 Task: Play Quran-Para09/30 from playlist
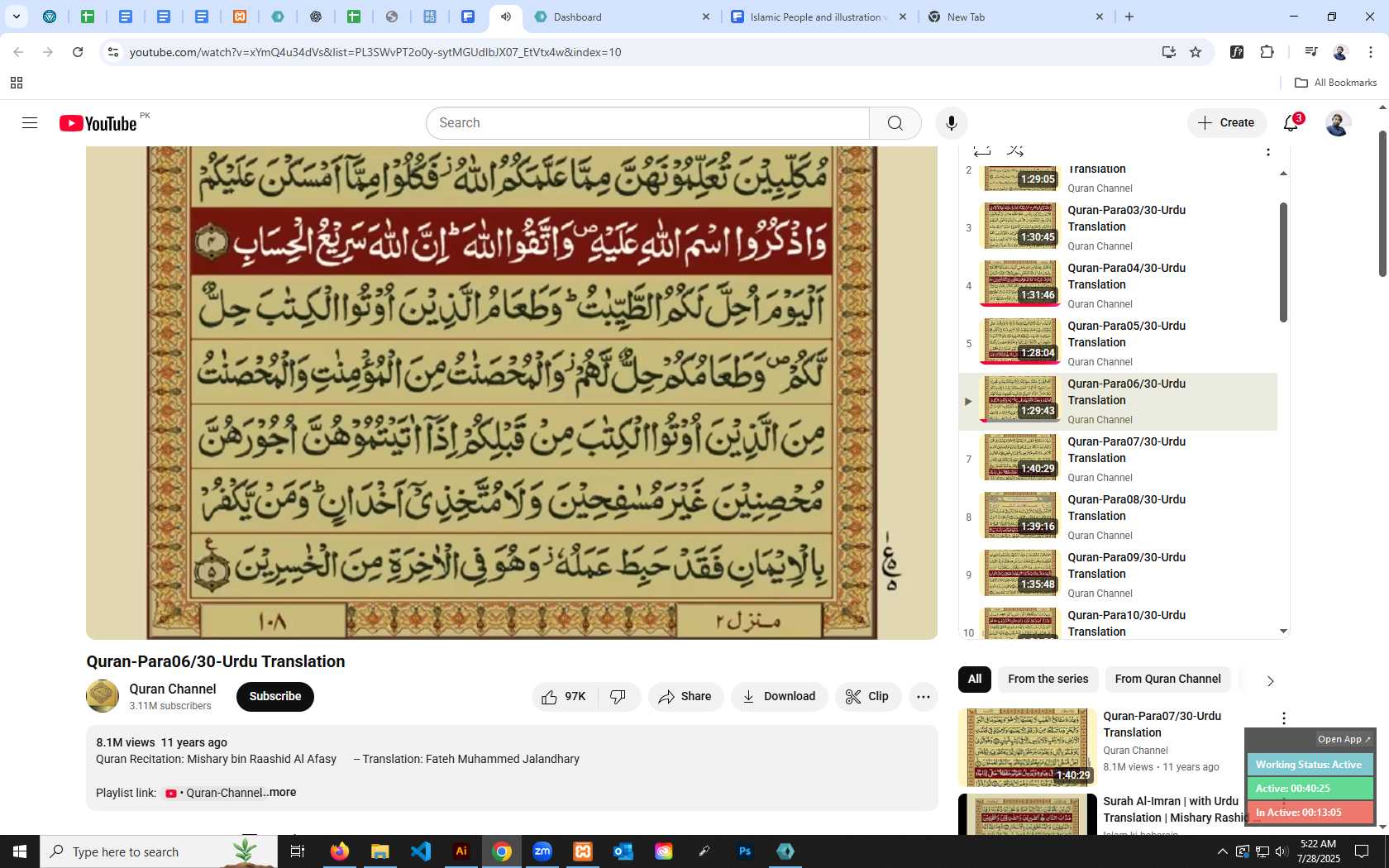1118,575
